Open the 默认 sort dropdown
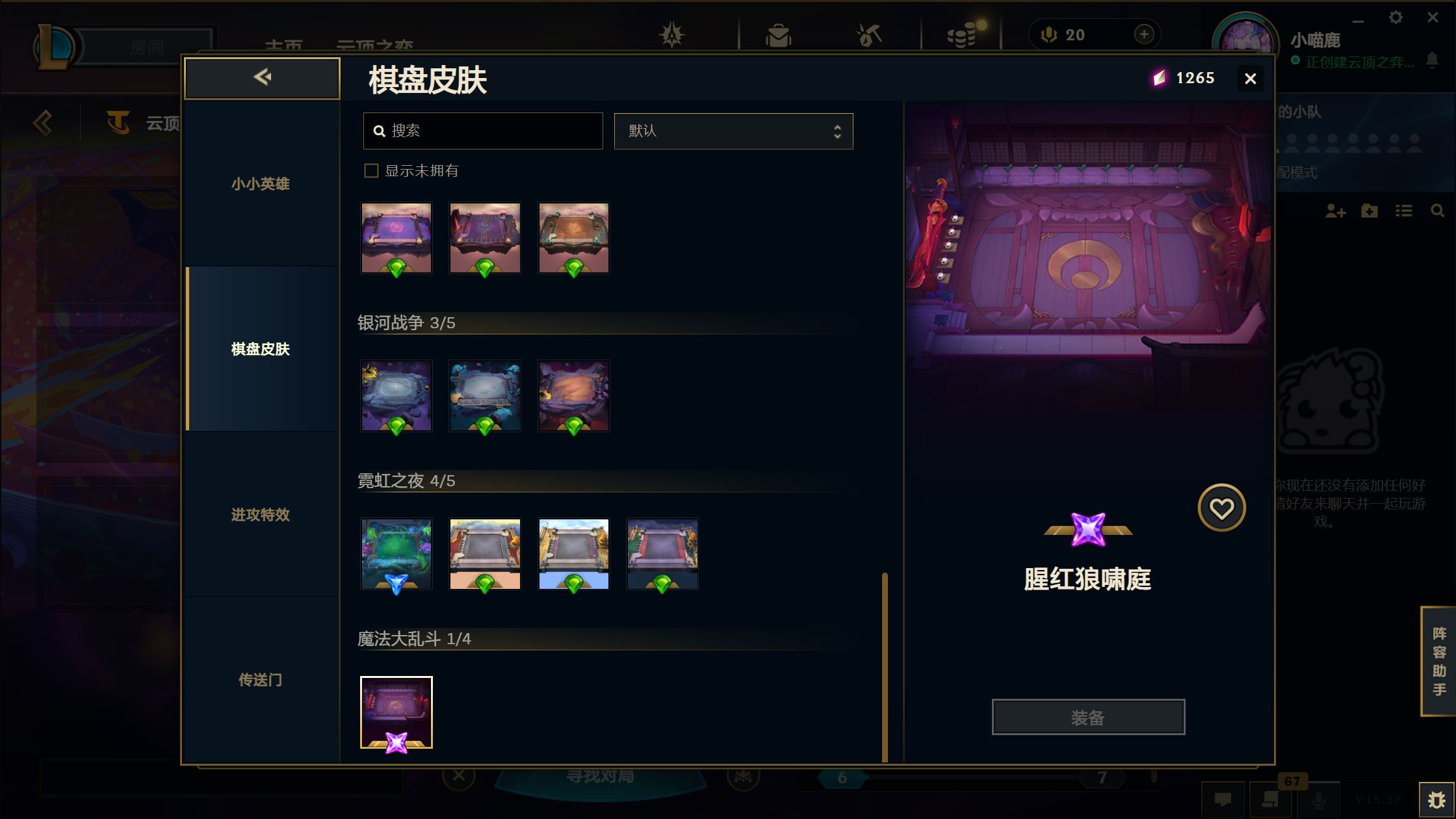Image resolution: width=1456 pixels, height=819 pixels. [733, 131]
